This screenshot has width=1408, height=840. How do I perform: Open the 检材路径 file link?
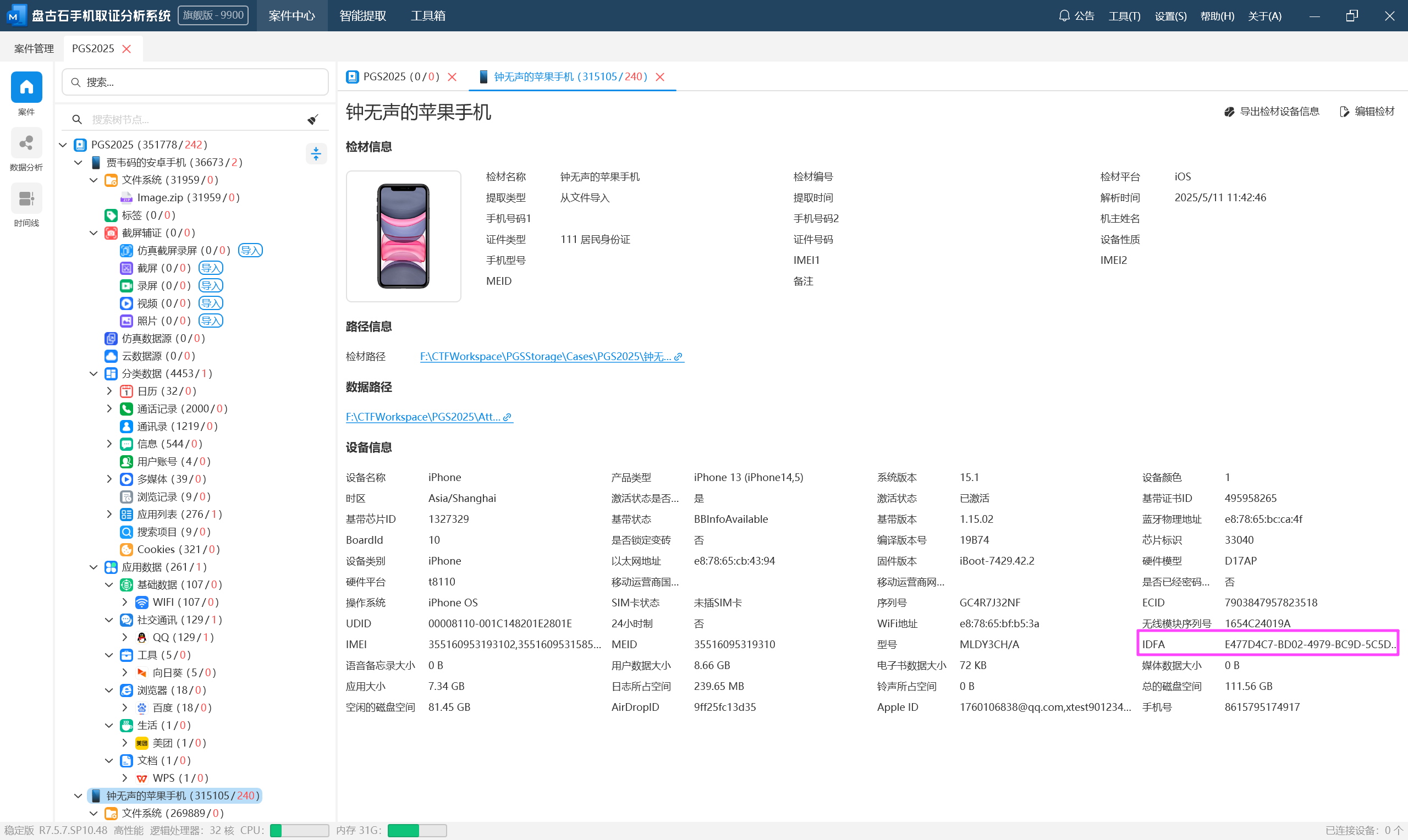pos(552,356)
